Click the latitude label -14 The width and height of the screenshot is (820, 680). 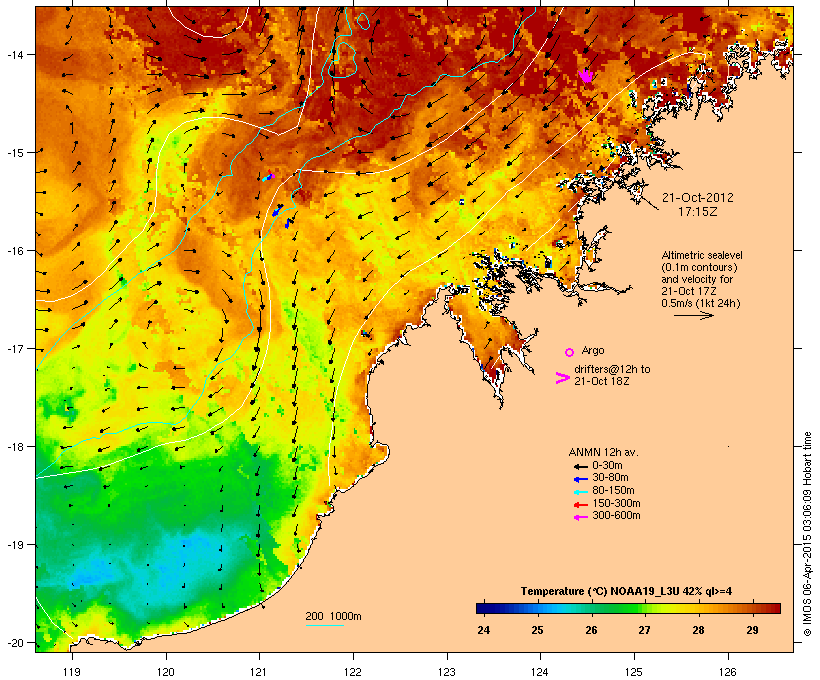click(x=15, y=54)
